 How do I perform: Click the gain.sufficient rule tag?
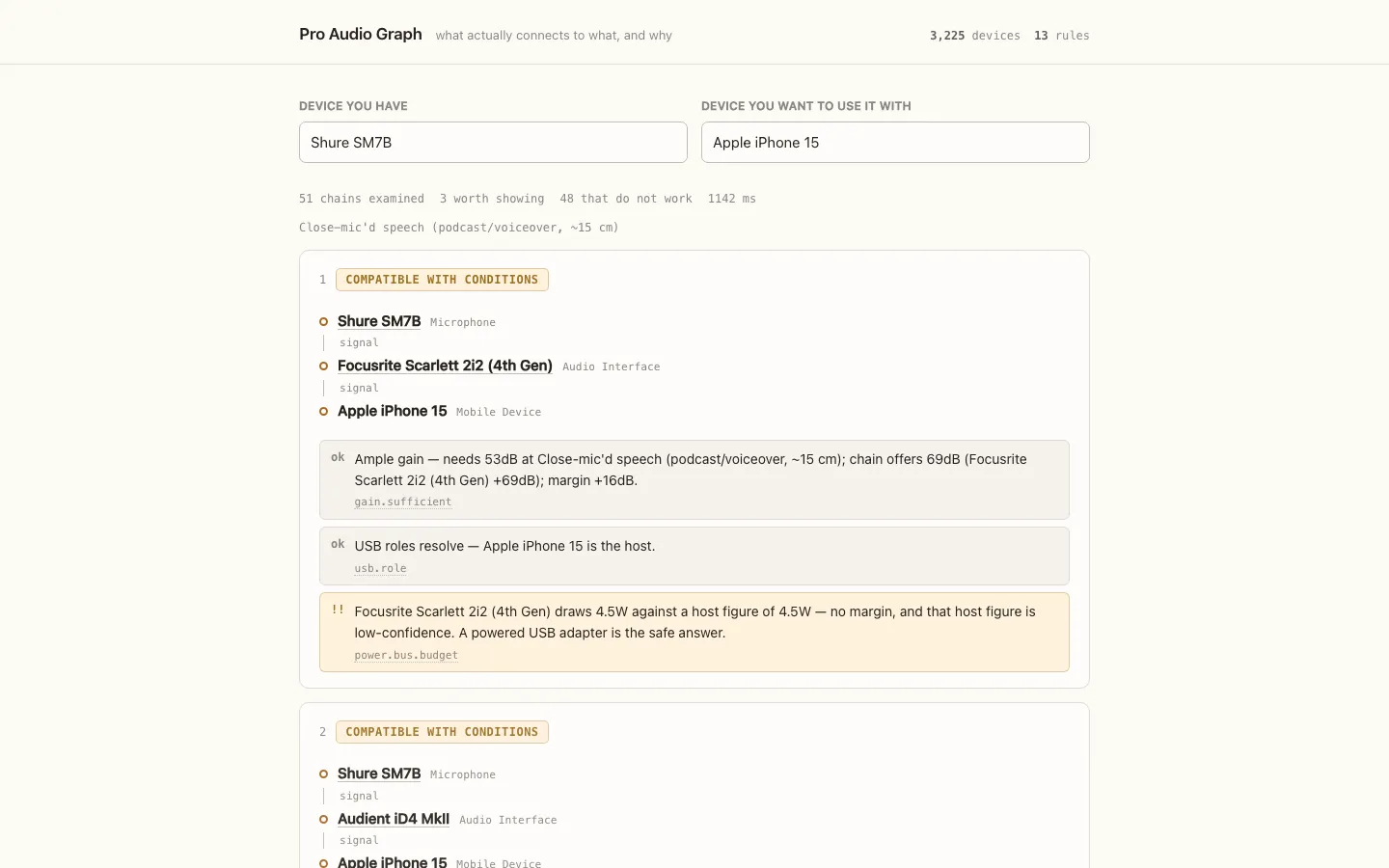pyautogui.click(x=402, y=502)
